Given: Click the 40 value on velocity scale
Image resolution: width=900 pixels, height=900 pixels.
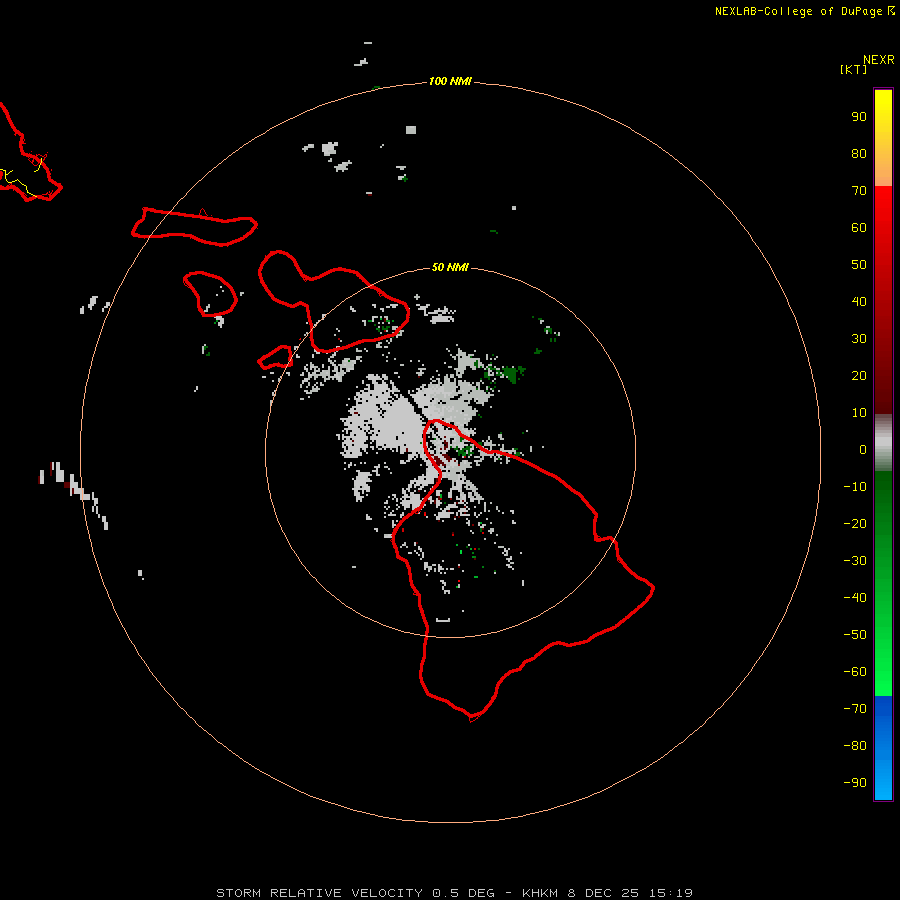Looking at the screenshot, I should coord(859,301).
